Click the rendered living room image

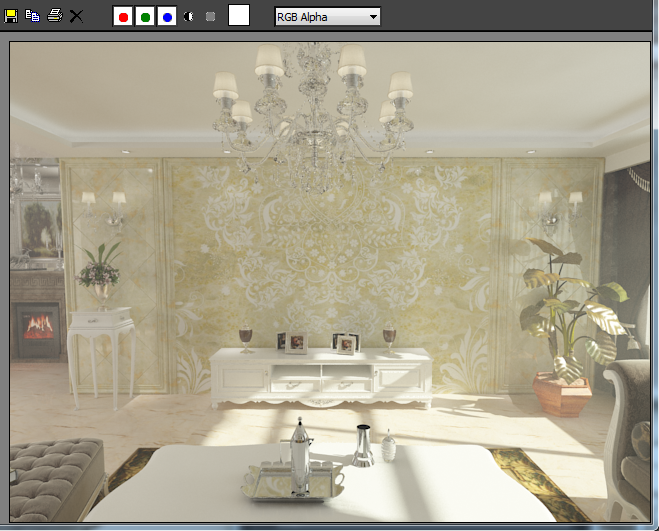330,282
